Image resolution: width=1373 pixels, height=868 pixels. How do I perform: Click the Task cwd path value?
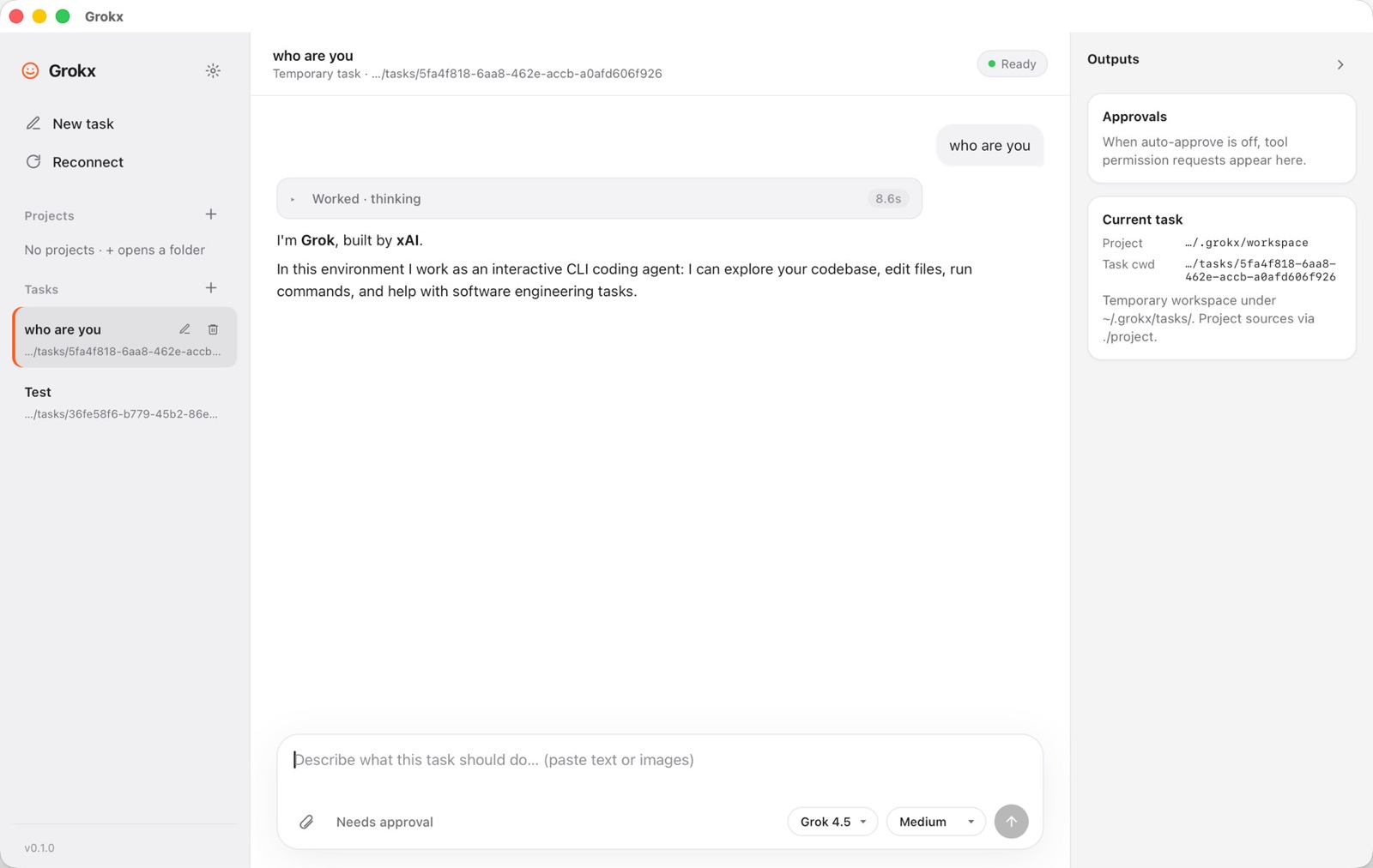click(1261, 270)
